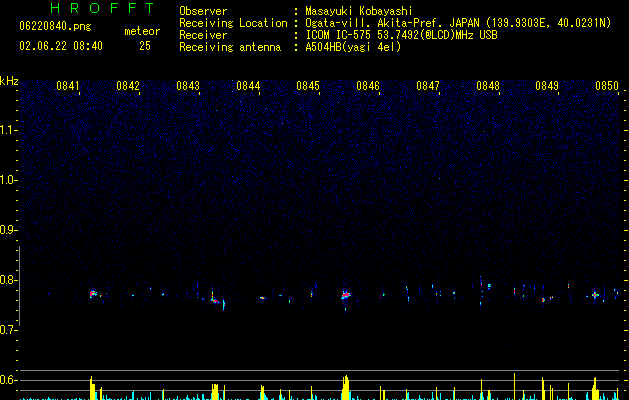Click time marker 0842
Screen dimensions: 629x400
[x=128, y=86]
